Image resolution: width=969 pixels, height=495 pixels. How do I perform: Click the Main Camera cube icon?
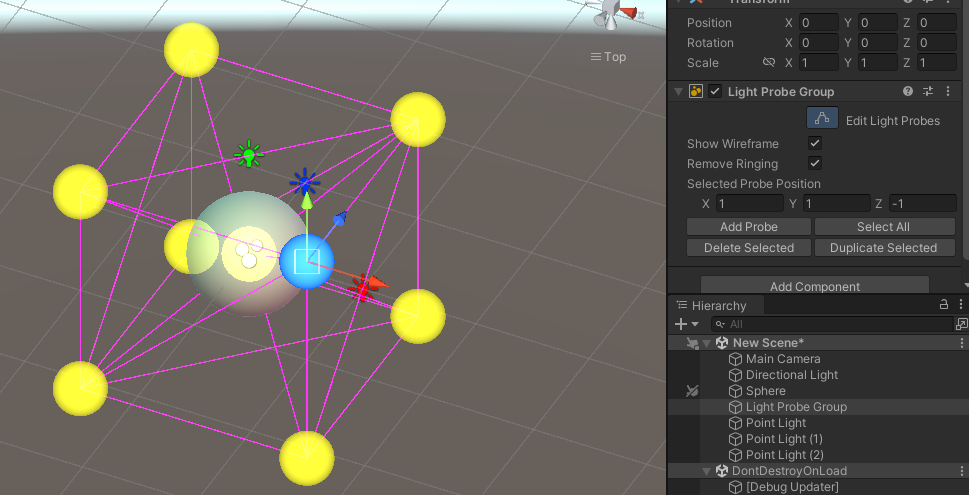(x=735, y=359)
